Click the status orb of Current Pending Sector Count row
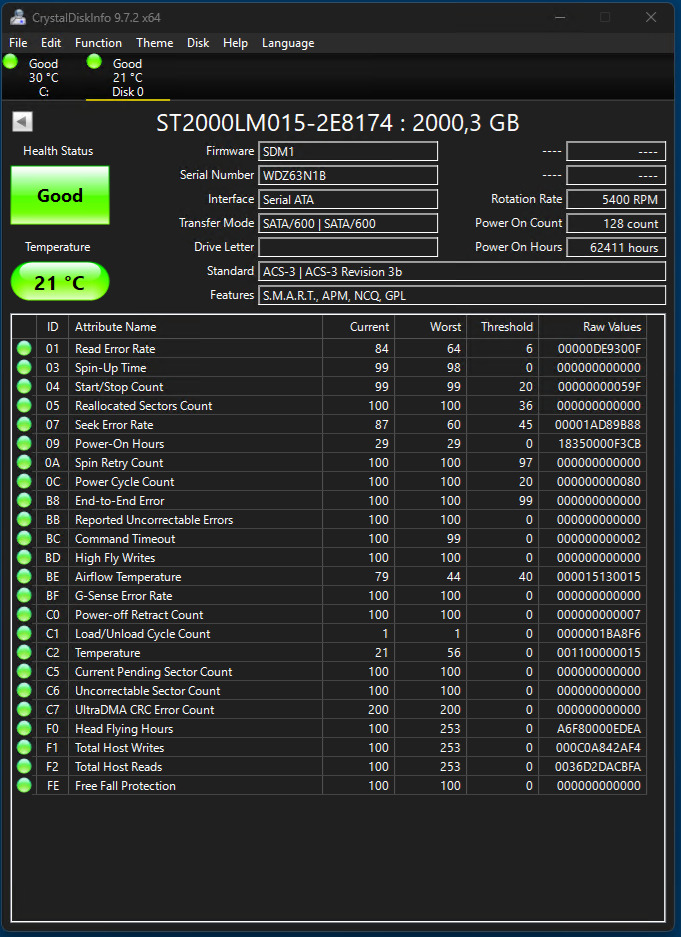 click(24, 672)
